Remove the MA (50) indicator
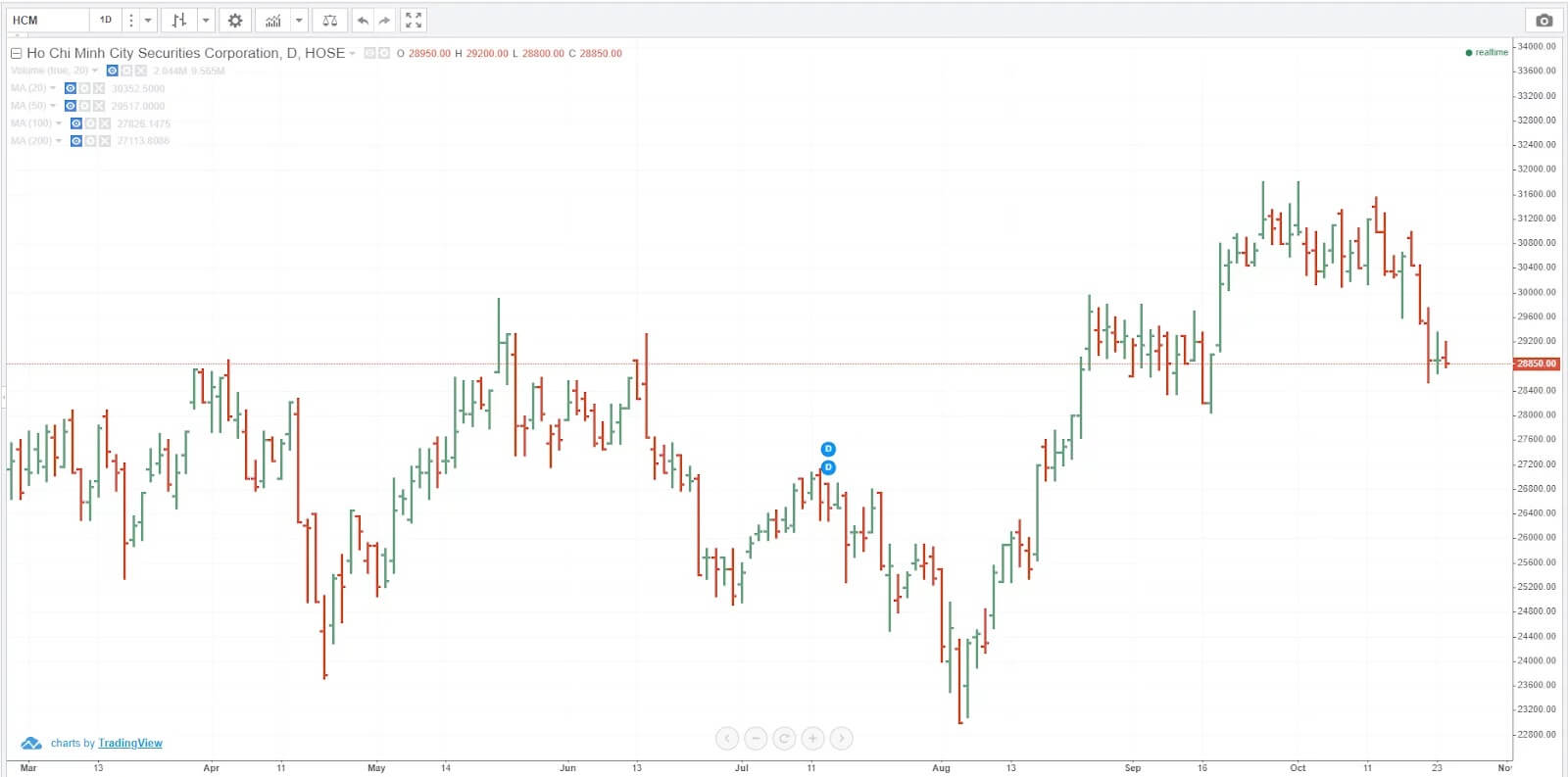This screenshot has width=1568, height=777. click(x=99, y=106)
